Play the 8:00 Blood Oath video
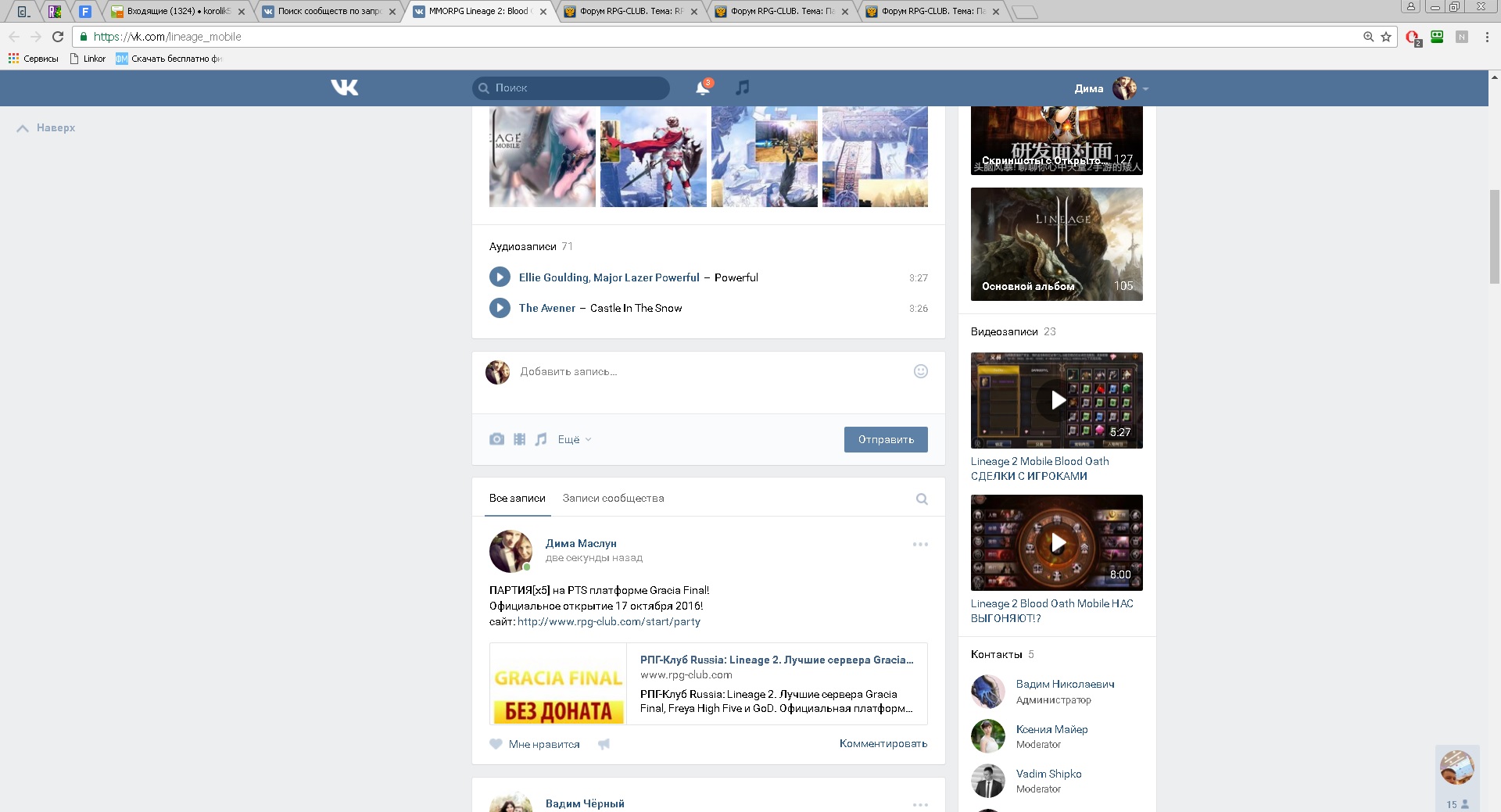Viewport: 1501px width, 812px height. [x=1057, y=542]
